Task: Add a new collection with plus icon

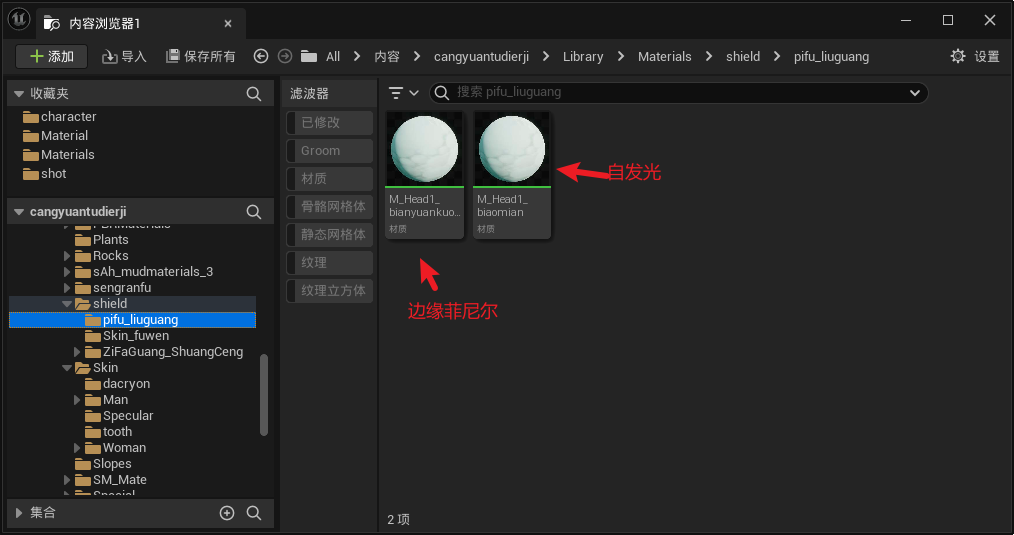Action: [227, 513]
